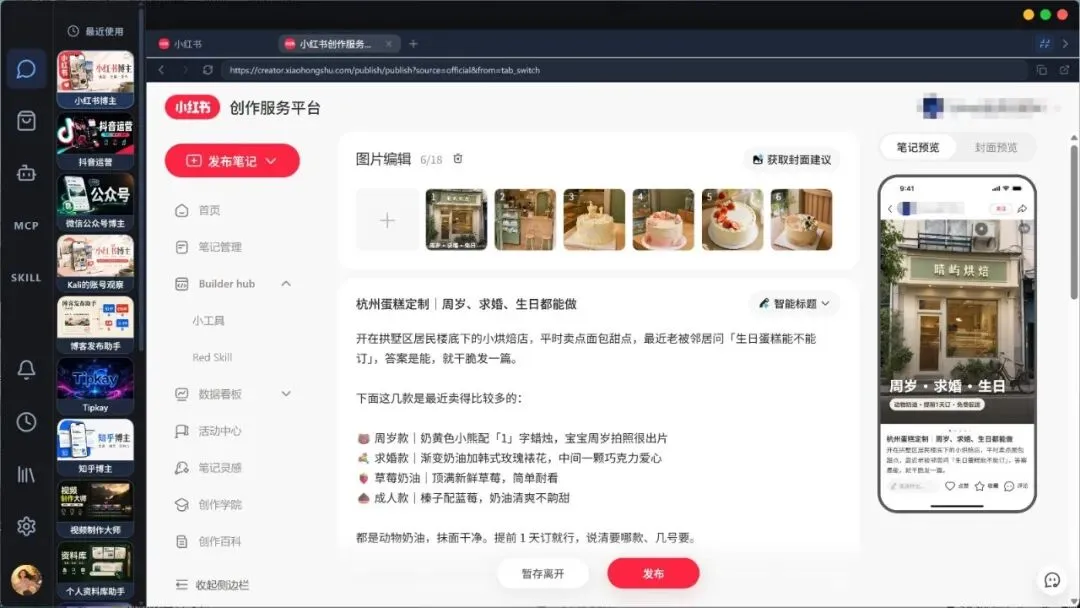Open 首页 in sidebar
1080x608 pixels.
pyautogui.click(x=209, y=210)
